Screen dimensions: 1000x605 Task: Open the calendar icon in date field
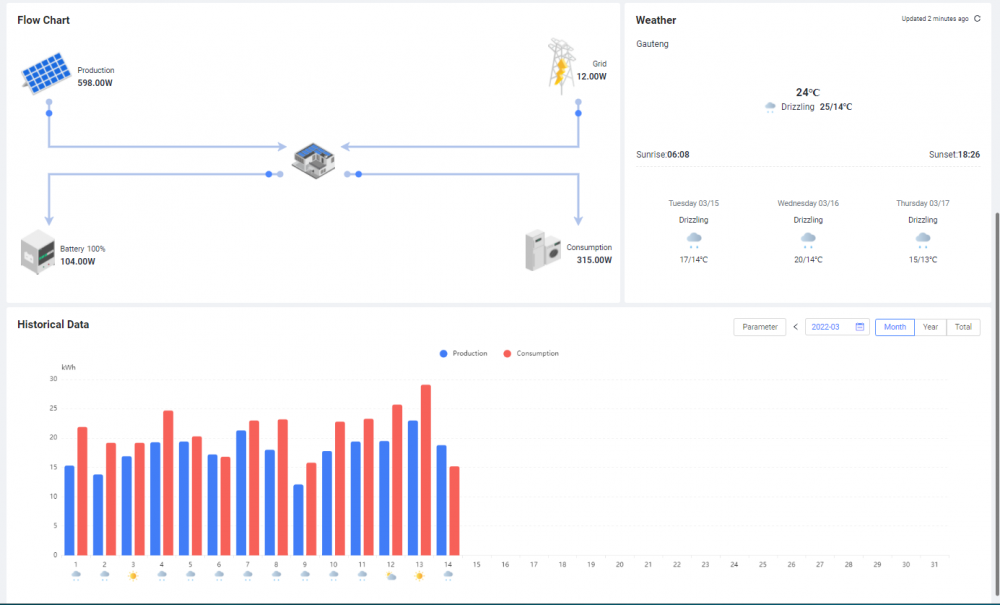tap(860, 327)
